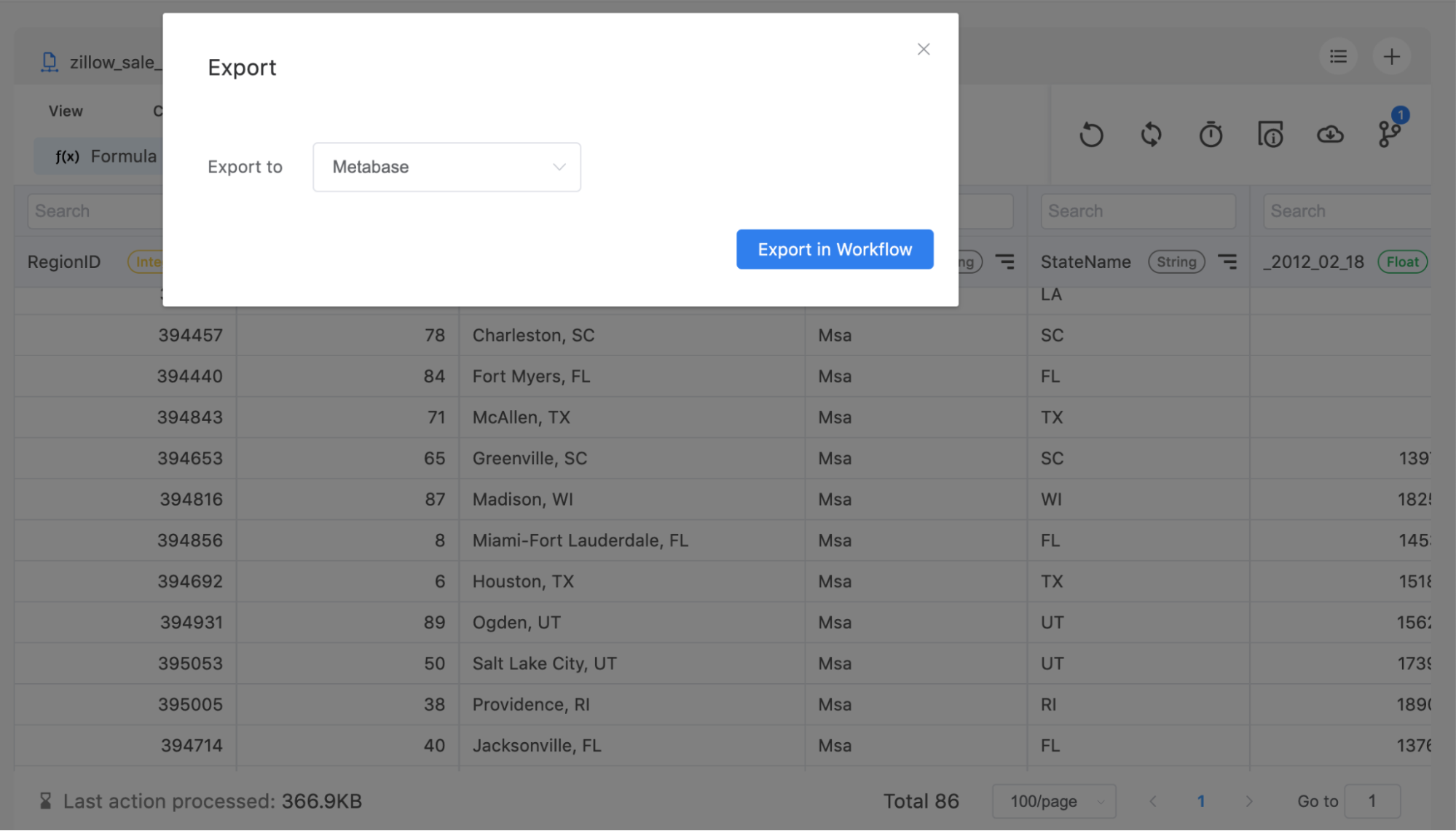The height and width of the screenshot is (831, 1456).
Task: Open the View menu
Action: [x=66, y=111]
